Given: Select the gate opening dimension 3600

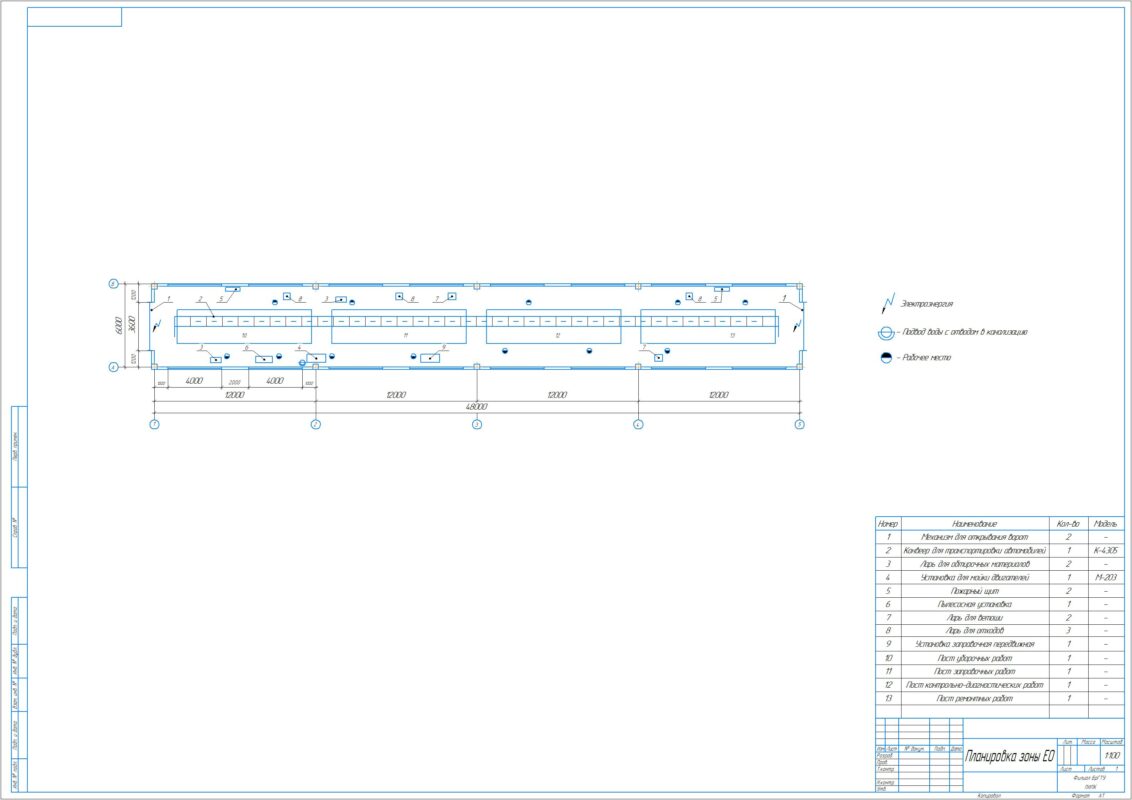Looking at the screenshot, I should click(131, 324).
